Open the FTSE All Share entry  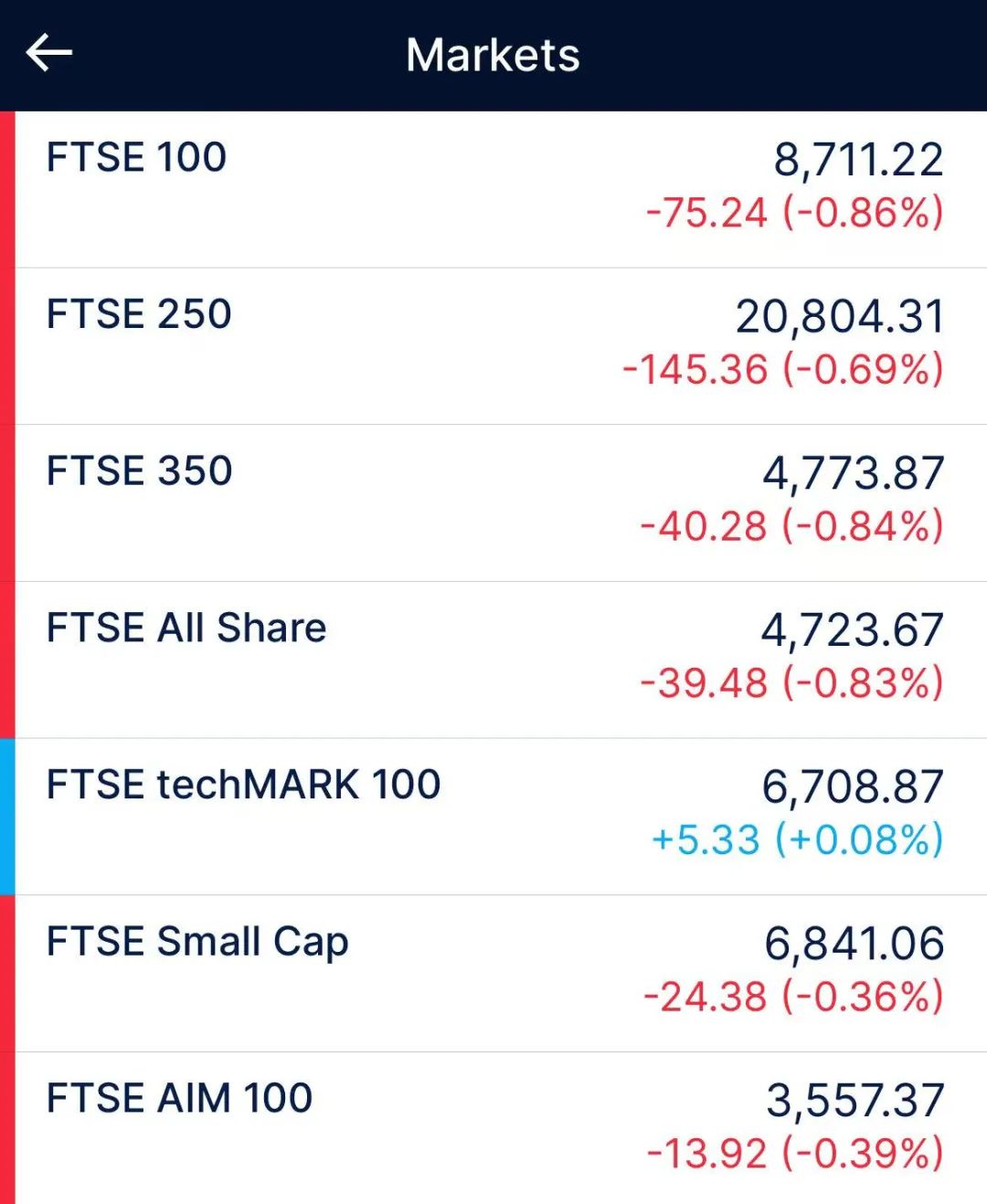[493, 660]
